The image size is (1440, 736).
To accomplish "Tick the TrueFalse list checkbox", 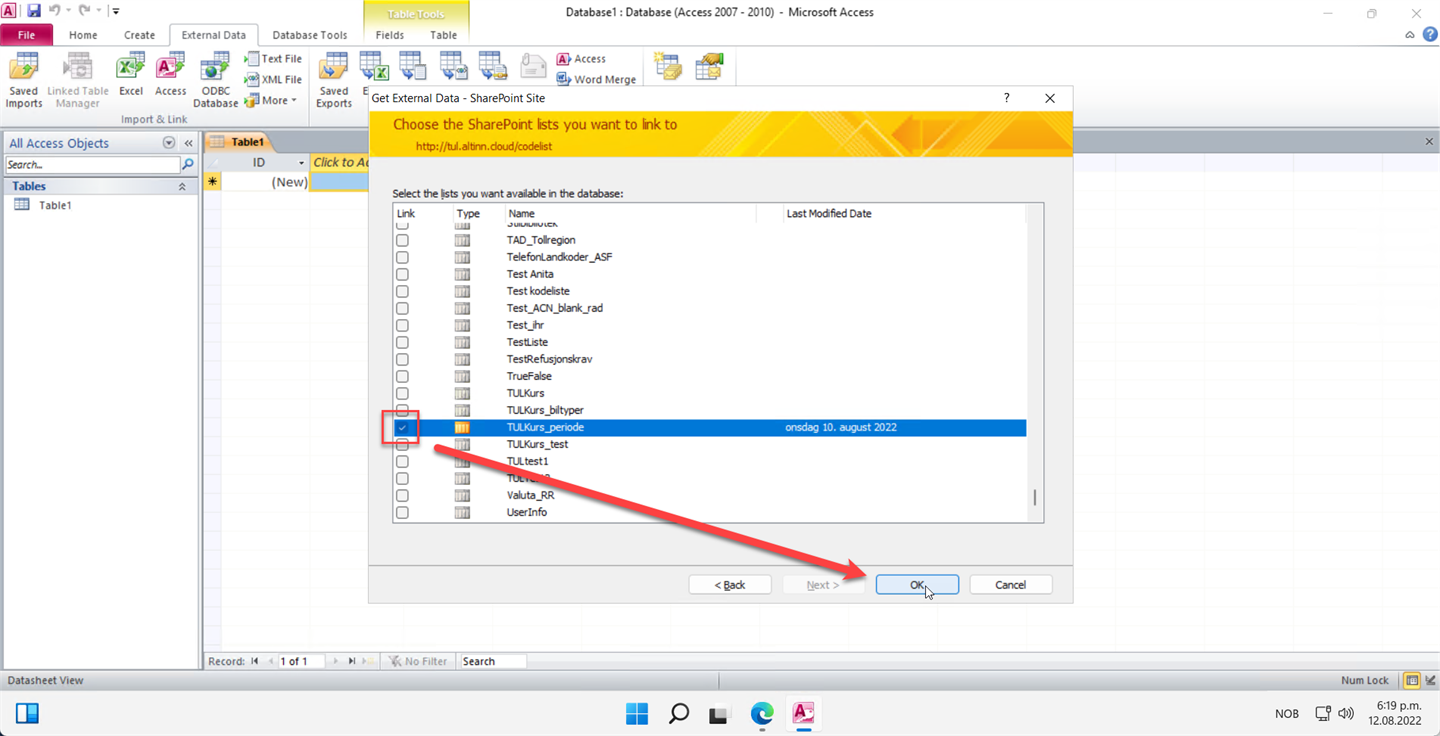I will coord(402,376).
